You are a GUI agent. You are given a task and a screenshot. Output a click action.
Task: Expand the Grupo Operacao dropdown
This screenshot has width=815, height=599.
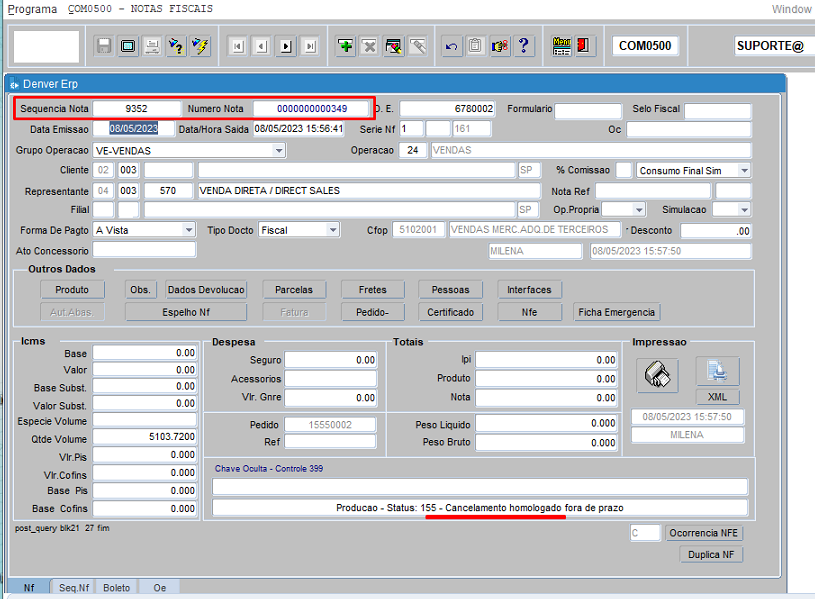(278, 150)
